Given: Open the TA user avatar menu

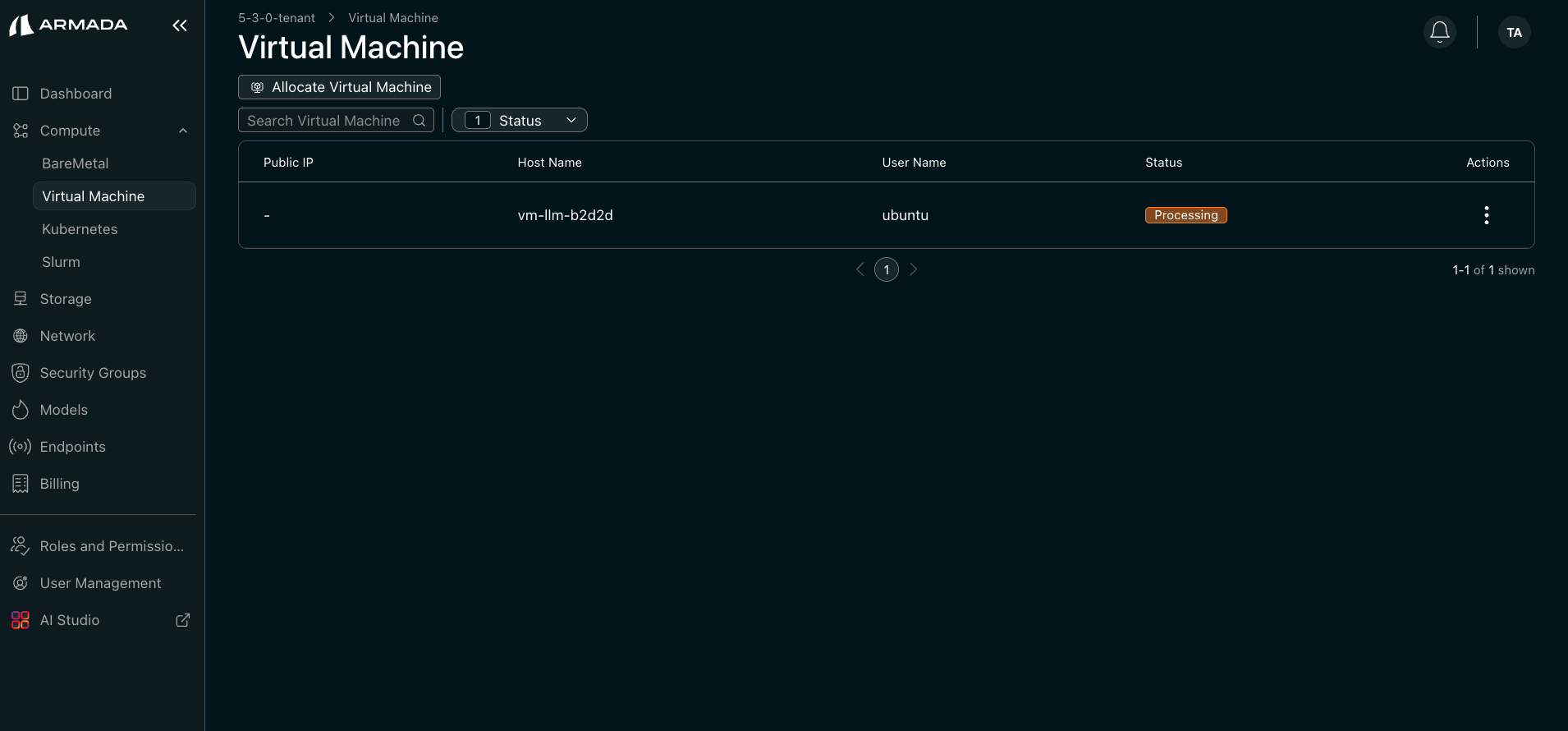Looking at the screenshot, I should point(1514,33).
